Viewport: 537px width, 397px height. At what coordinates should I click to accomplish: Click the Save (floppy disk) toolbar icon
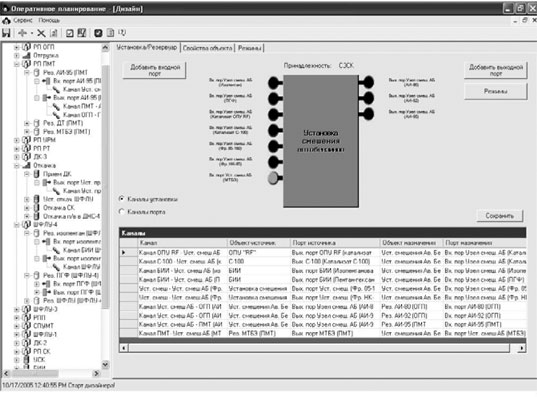tap(6, 33)
